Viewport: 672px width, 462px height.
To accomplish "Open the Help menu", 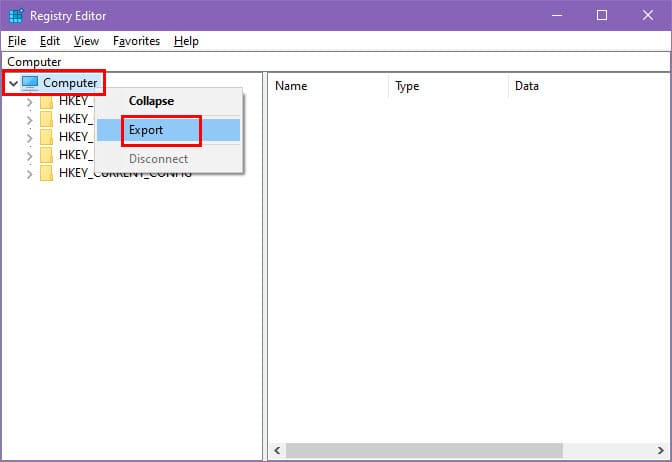I will pyautogui.click(x=186, y=41).
